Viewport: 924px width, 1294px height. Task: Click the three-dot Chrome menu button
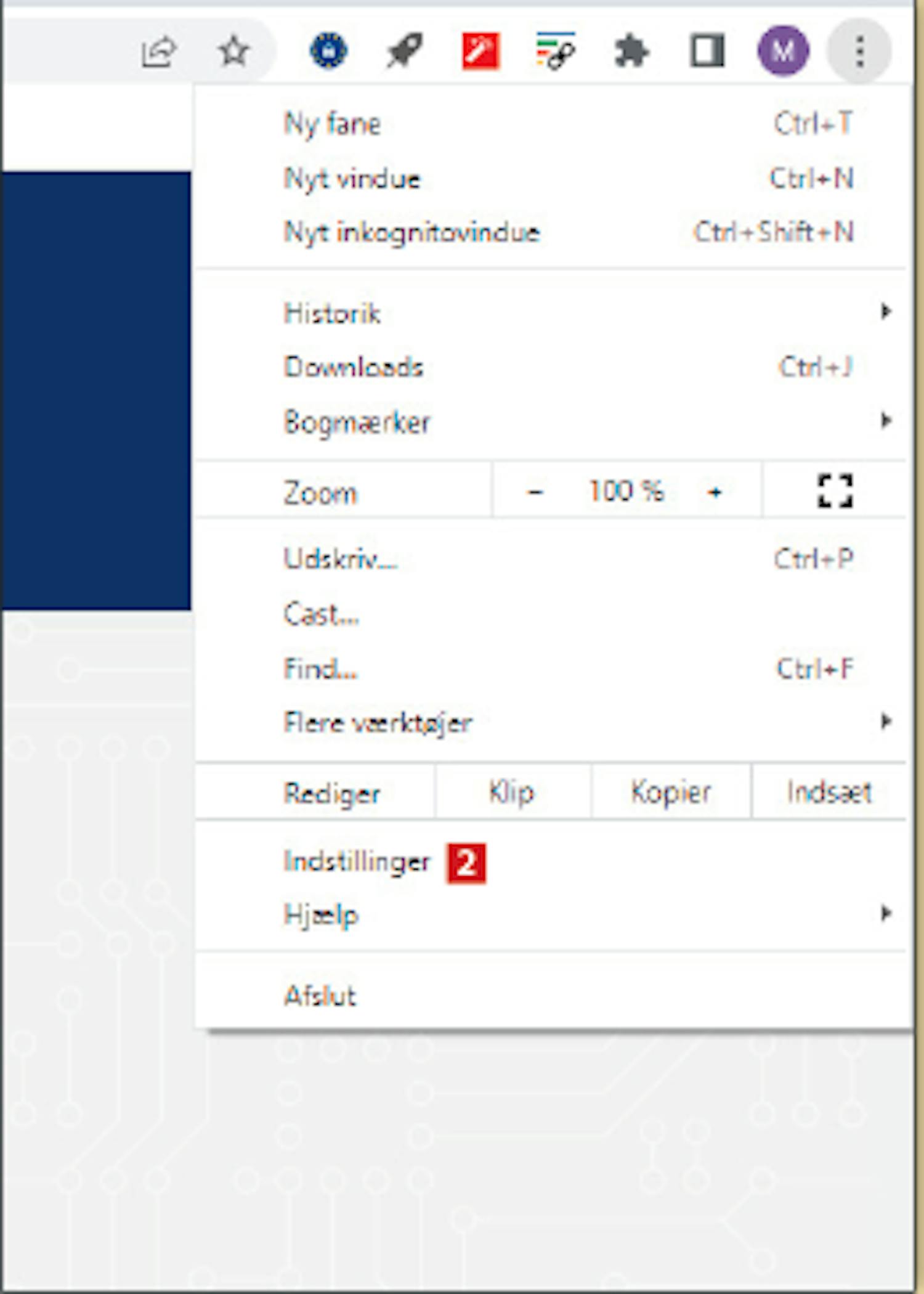click(860, 51)
